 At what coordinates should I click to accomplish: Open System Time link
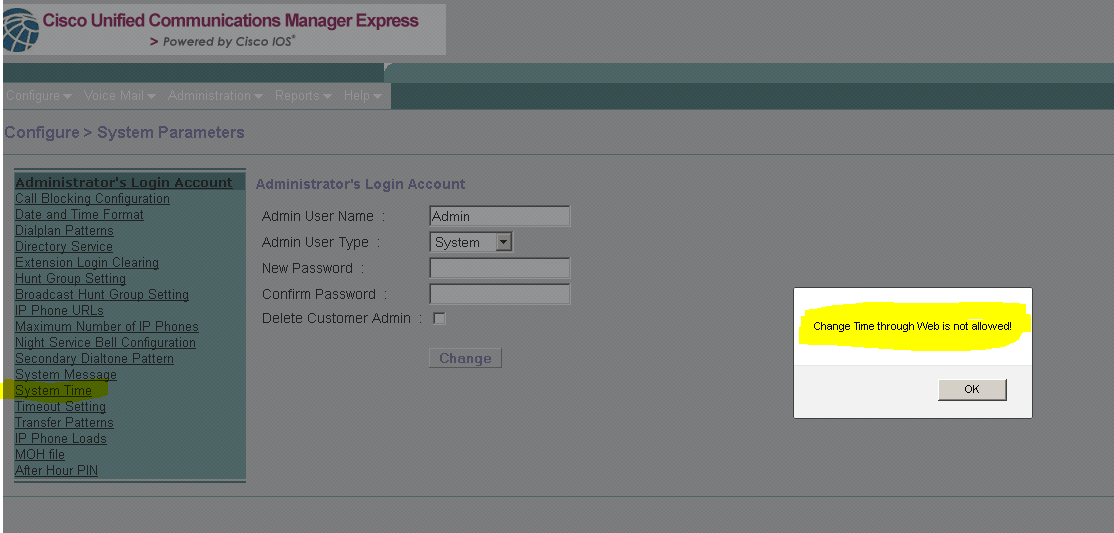tap(53, 390)
